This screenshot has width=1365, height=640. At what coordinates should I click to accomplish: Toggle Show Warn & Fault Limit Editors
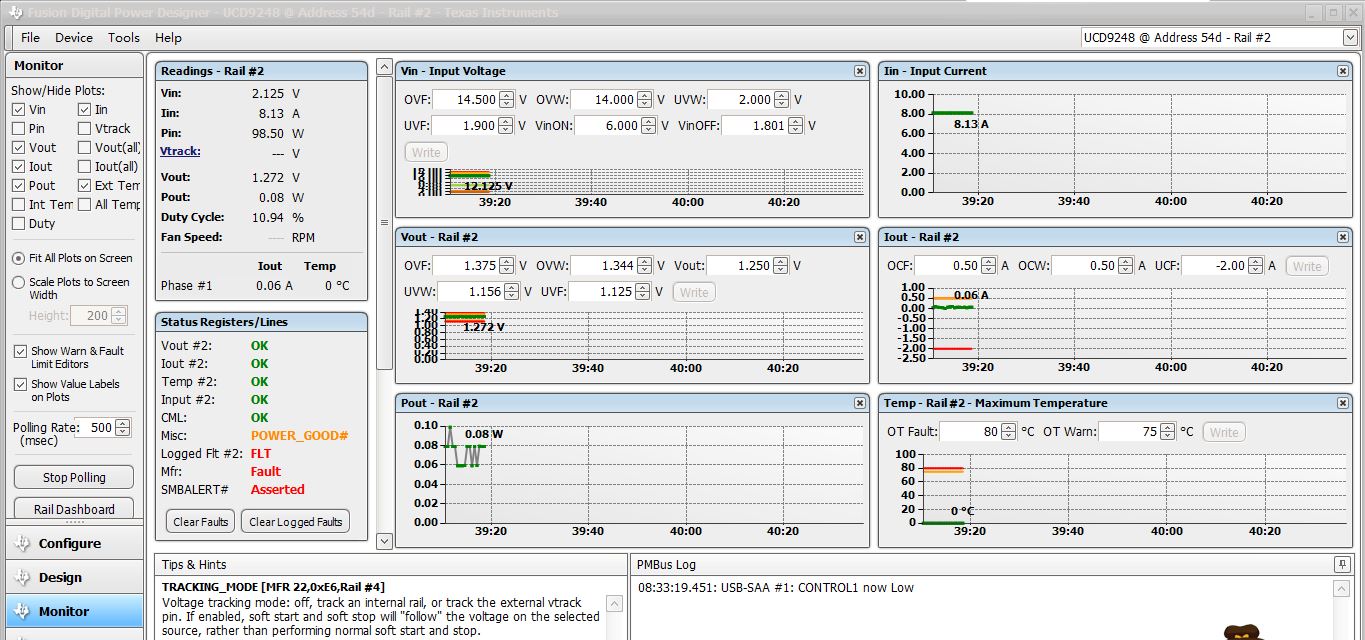[20, 351]
